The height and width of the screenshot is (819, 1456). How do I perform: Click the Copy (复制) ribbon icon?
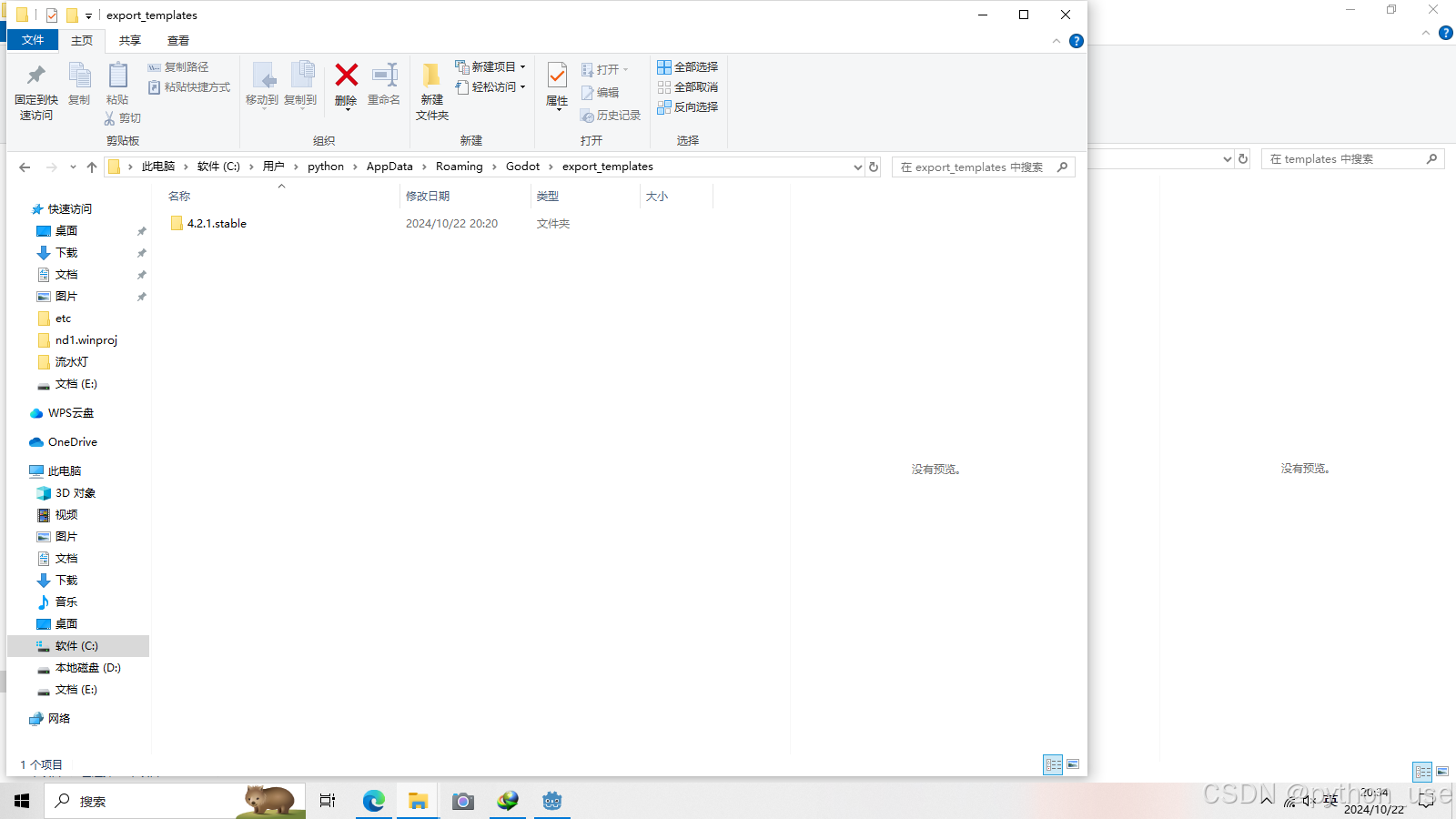79,84
